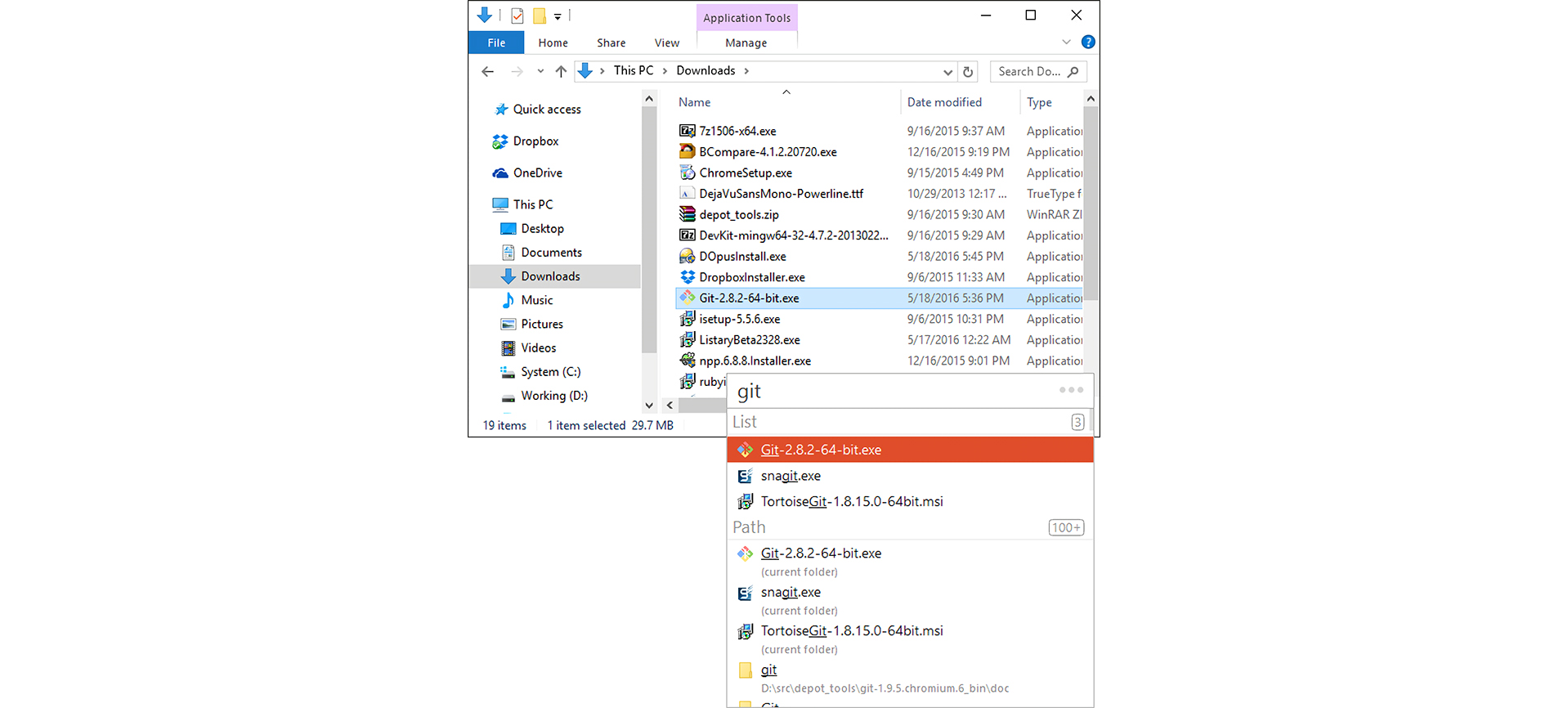
Task: Click Downloads in the address breadcrumb
Action: tap(706, 71)
